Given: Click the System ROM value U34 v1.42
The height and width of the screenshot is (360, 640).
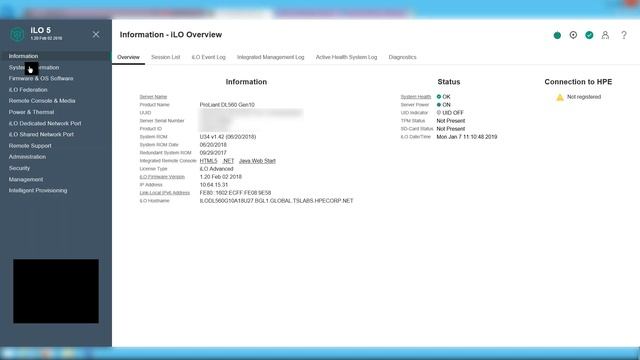Looking at the screenshot, I should pyautogui.click(x=228, y=137).
